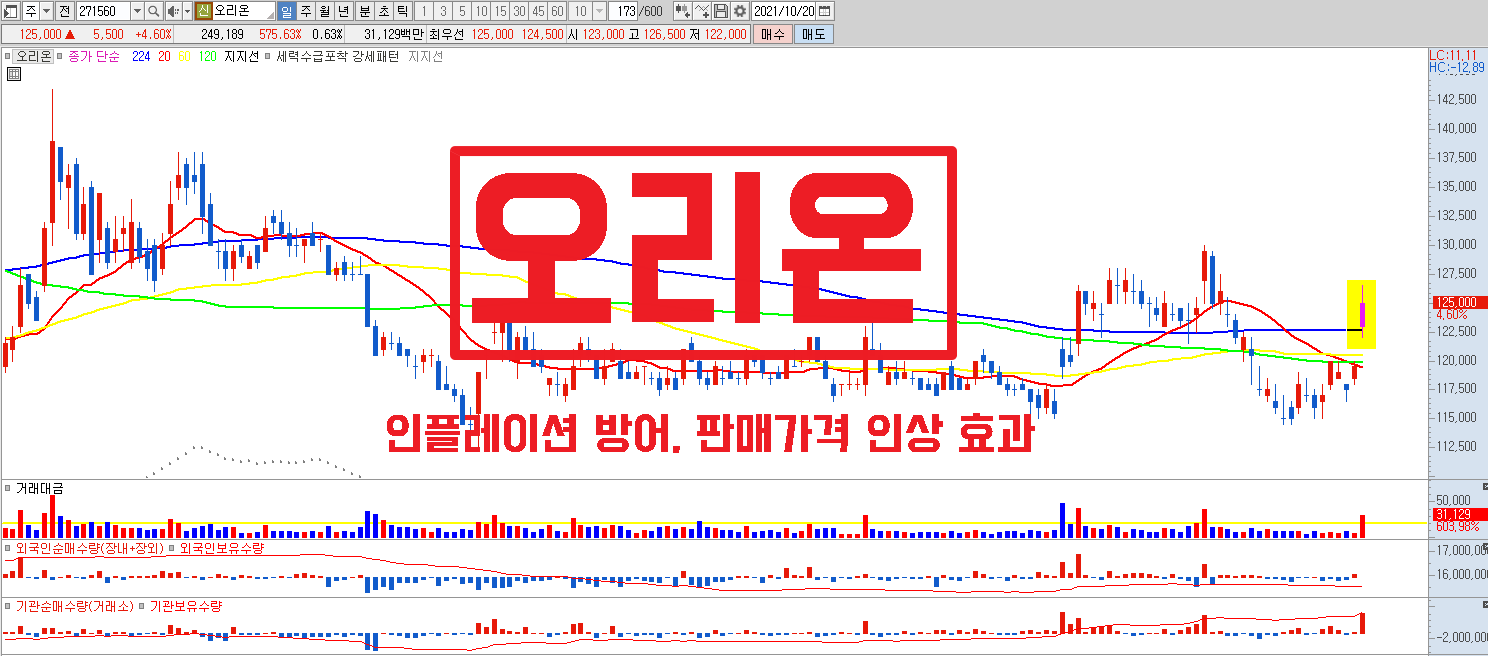Click the 외국인순매수량(장내+장외) indicator label
This screenshot has height=656, width=1488.
pos(89,548)
